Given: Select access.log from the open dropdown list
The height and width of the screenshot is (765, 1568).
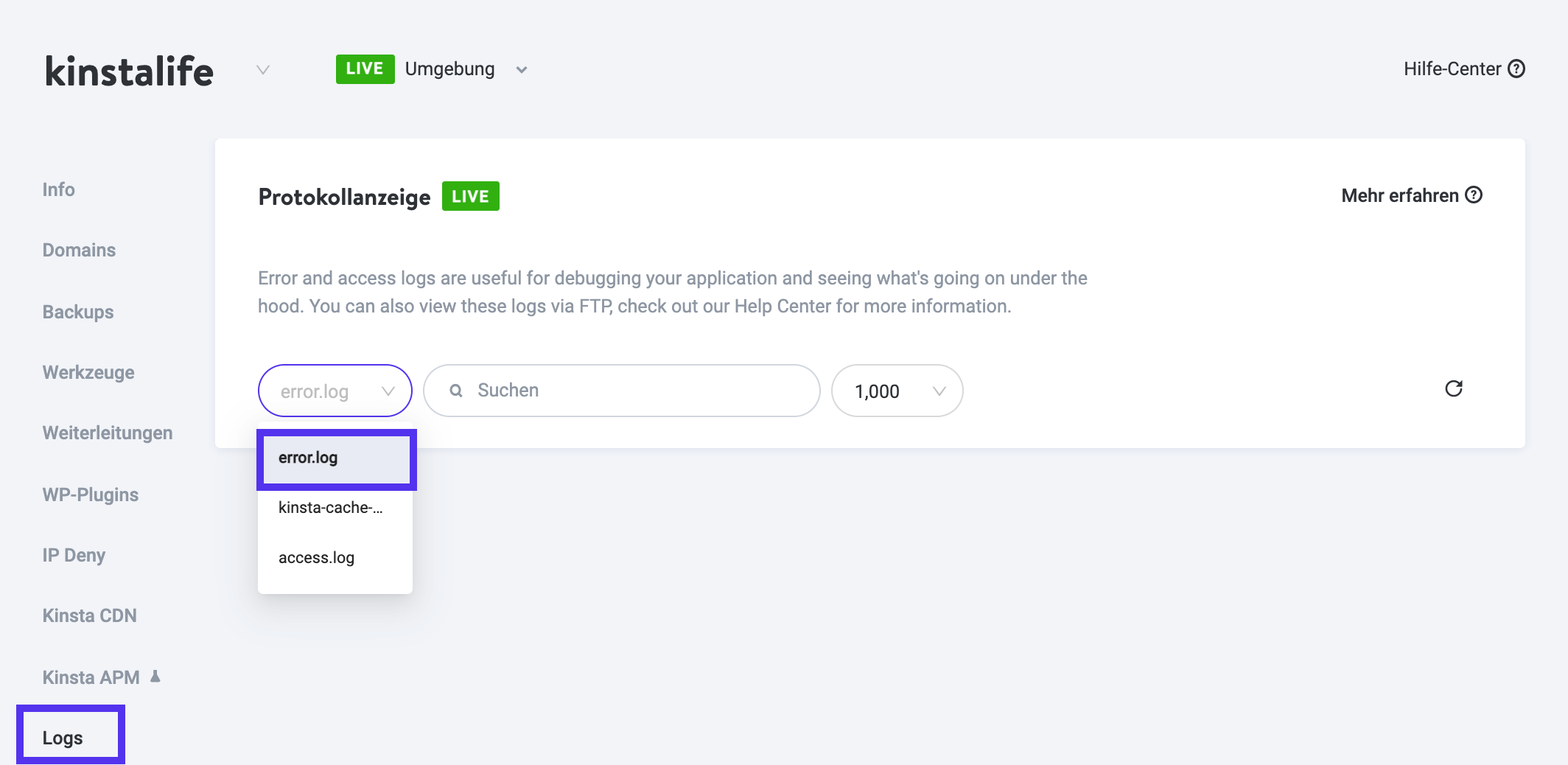Looking at the screenshot, I should click(315, 558).
